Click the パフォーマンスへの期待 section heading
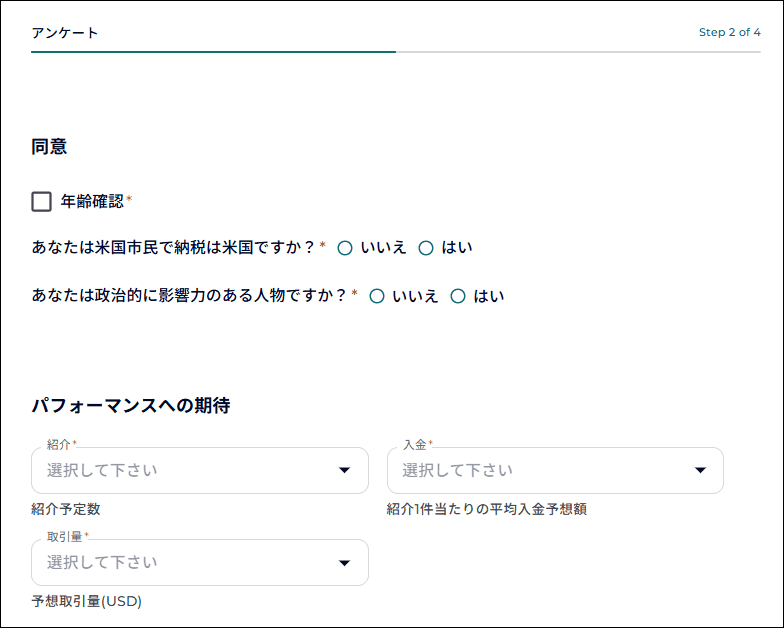The height and width of the screenshot is (628, 784). coord(131,406)
